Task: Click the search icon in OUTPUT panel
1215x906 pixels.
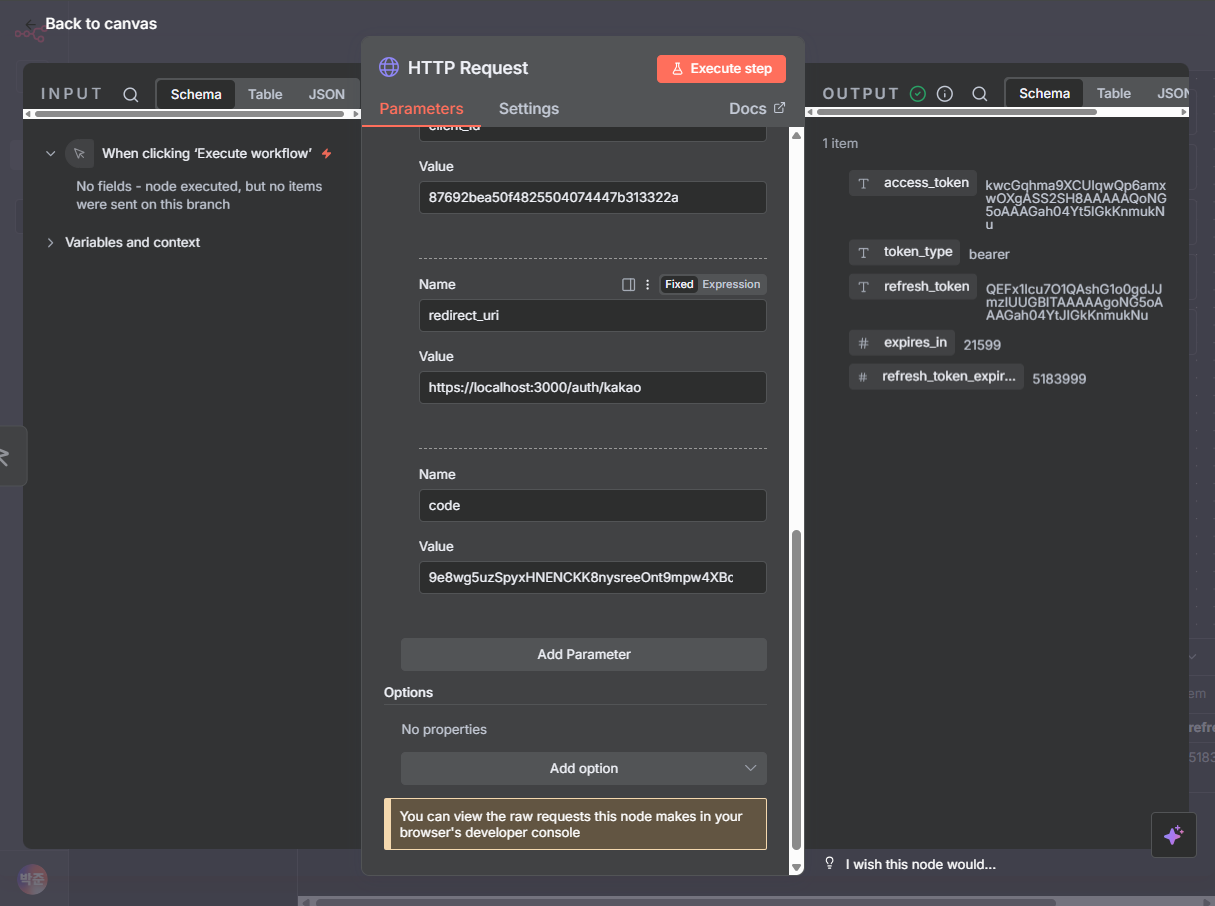Action: tap(980, 94)
